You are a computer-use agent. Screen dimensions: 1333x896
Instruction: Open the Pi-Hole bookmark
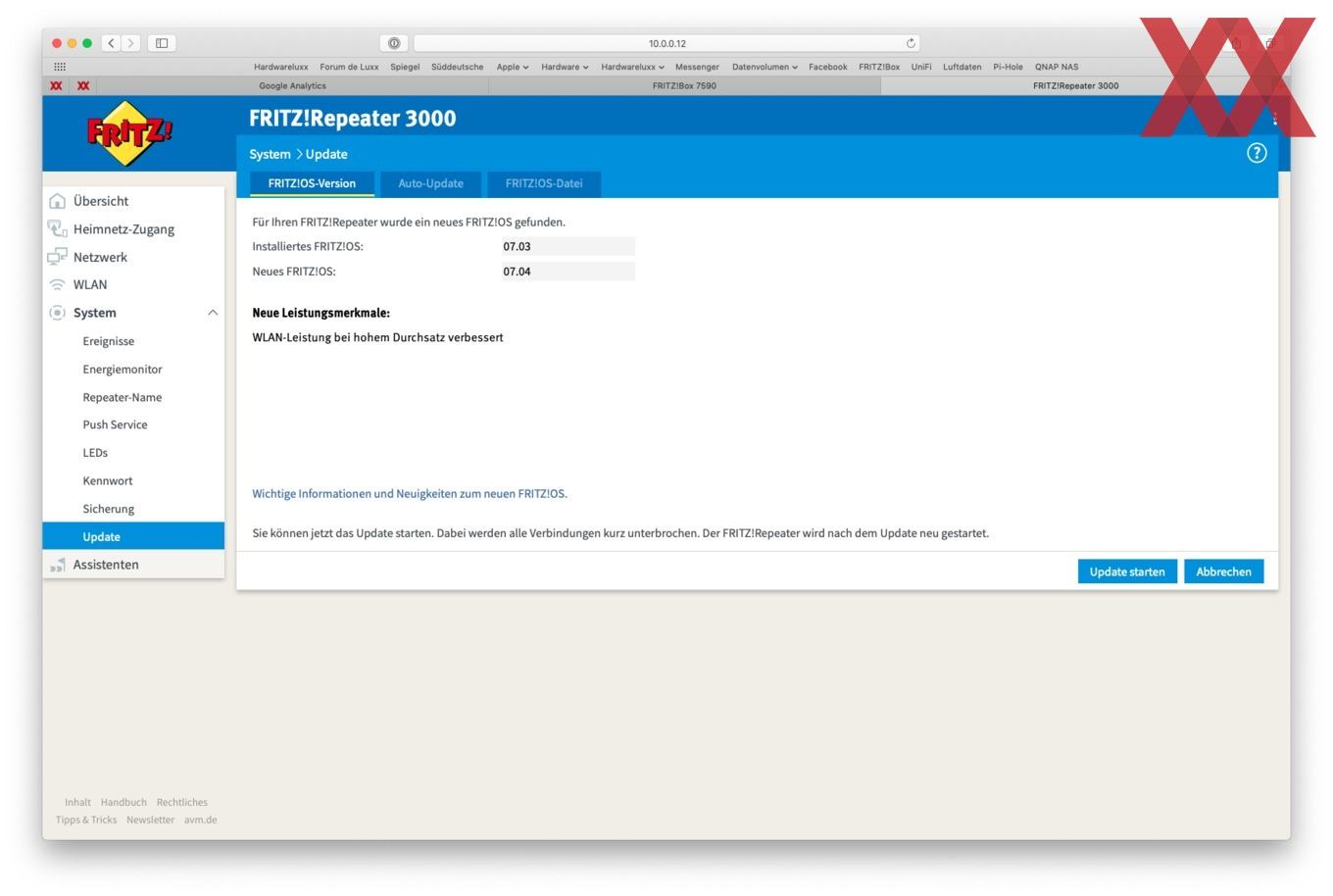coord(1008,67)
